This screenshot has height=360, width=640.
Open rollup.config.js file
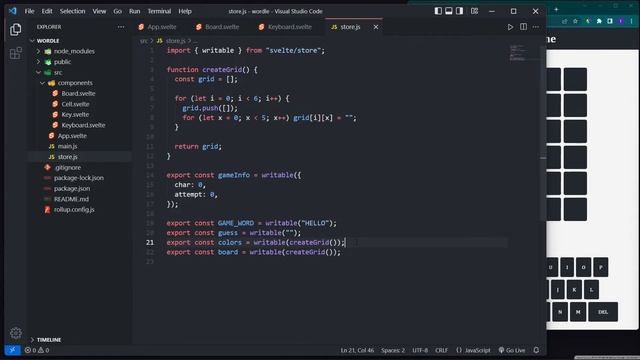coord(74,209)
